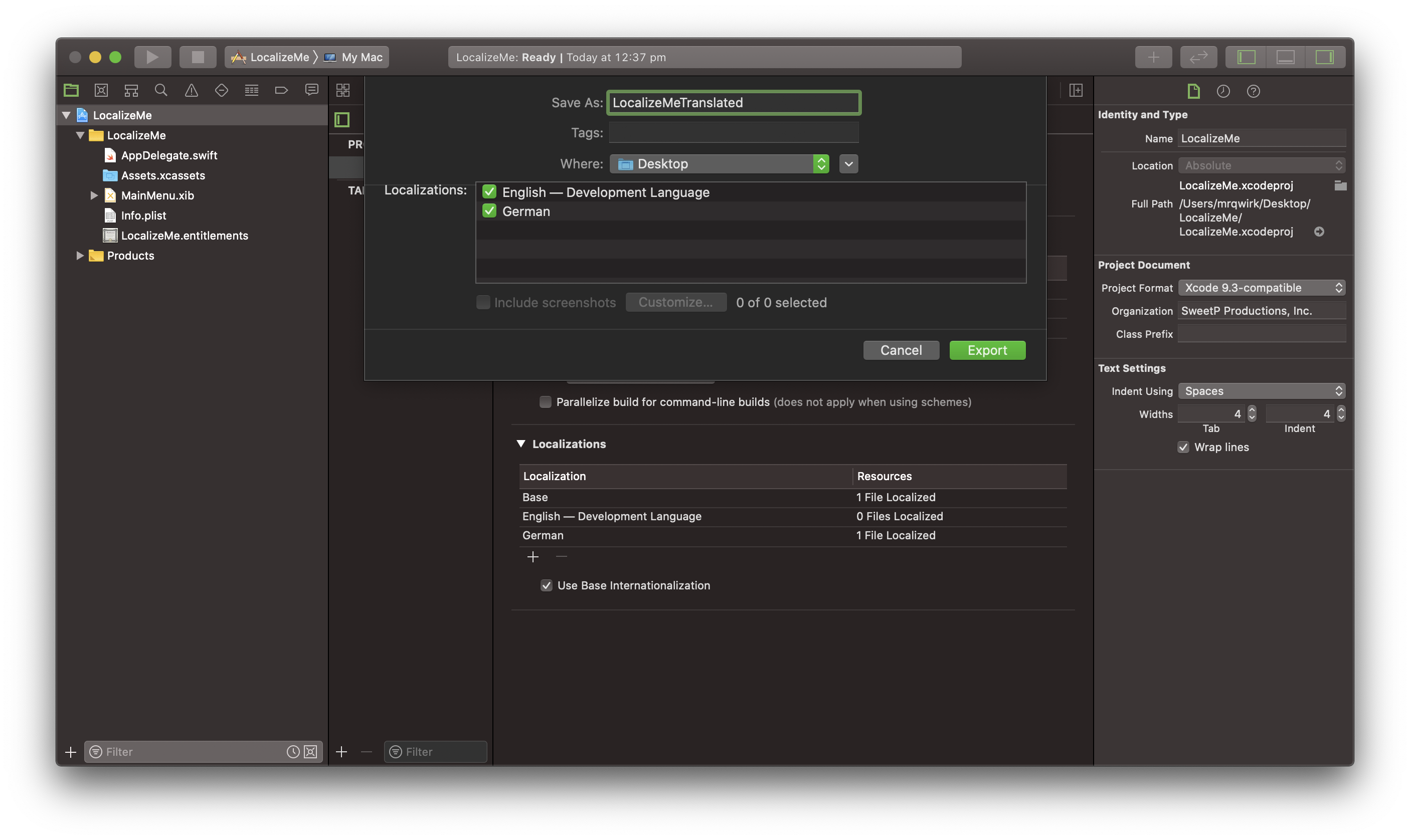Show the Debug area panel toggle
Screen dimensions: 1410x840
point(1286,57)
